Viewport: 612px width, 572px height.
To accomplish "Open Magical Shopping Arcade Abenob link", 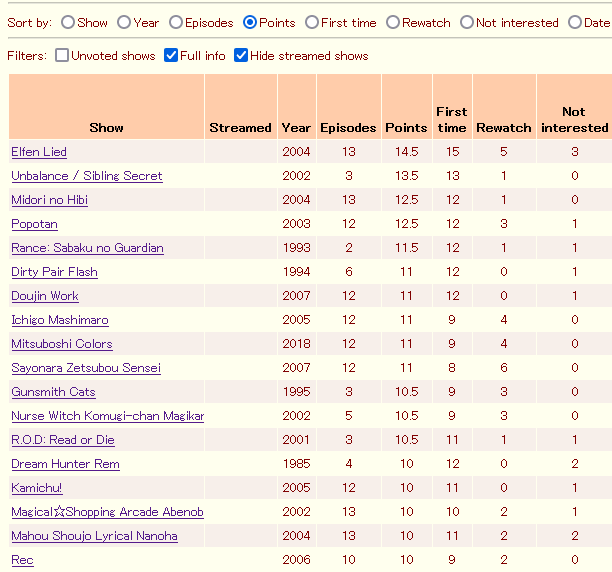I will pyautogui.click(x=107, y=512).
